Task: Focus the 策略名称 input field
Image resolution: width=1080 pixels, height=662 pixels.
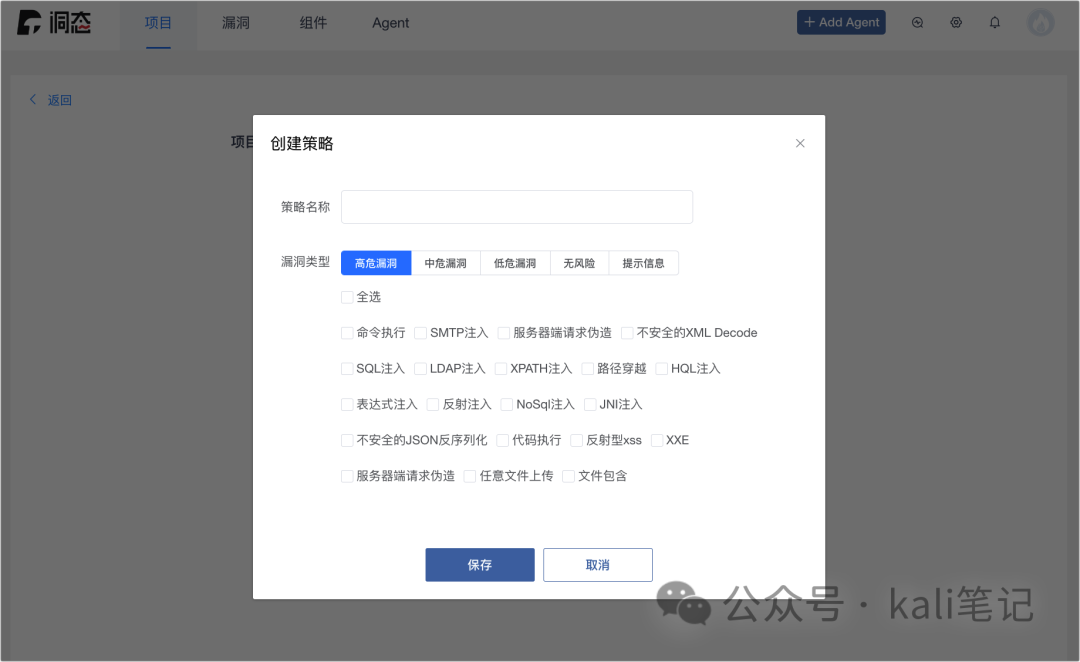Action: pyautogui.click(x=517, y=207)
